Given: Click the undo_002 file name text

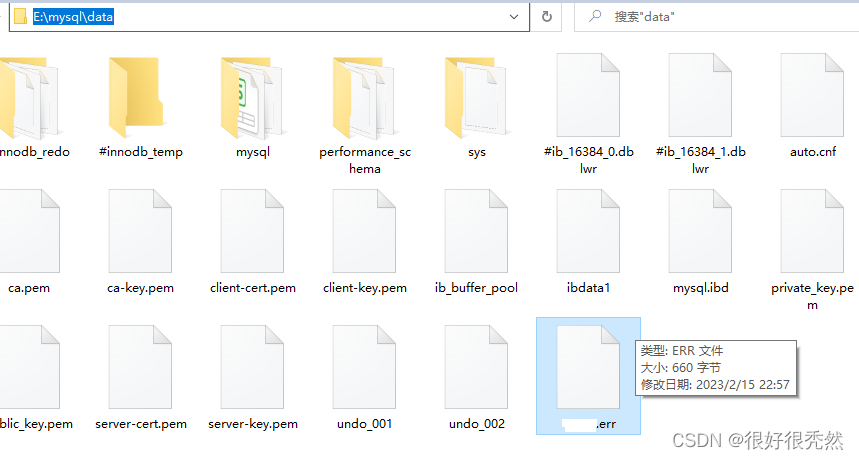Looking at the screenshot, I should (x=477, y=424).
